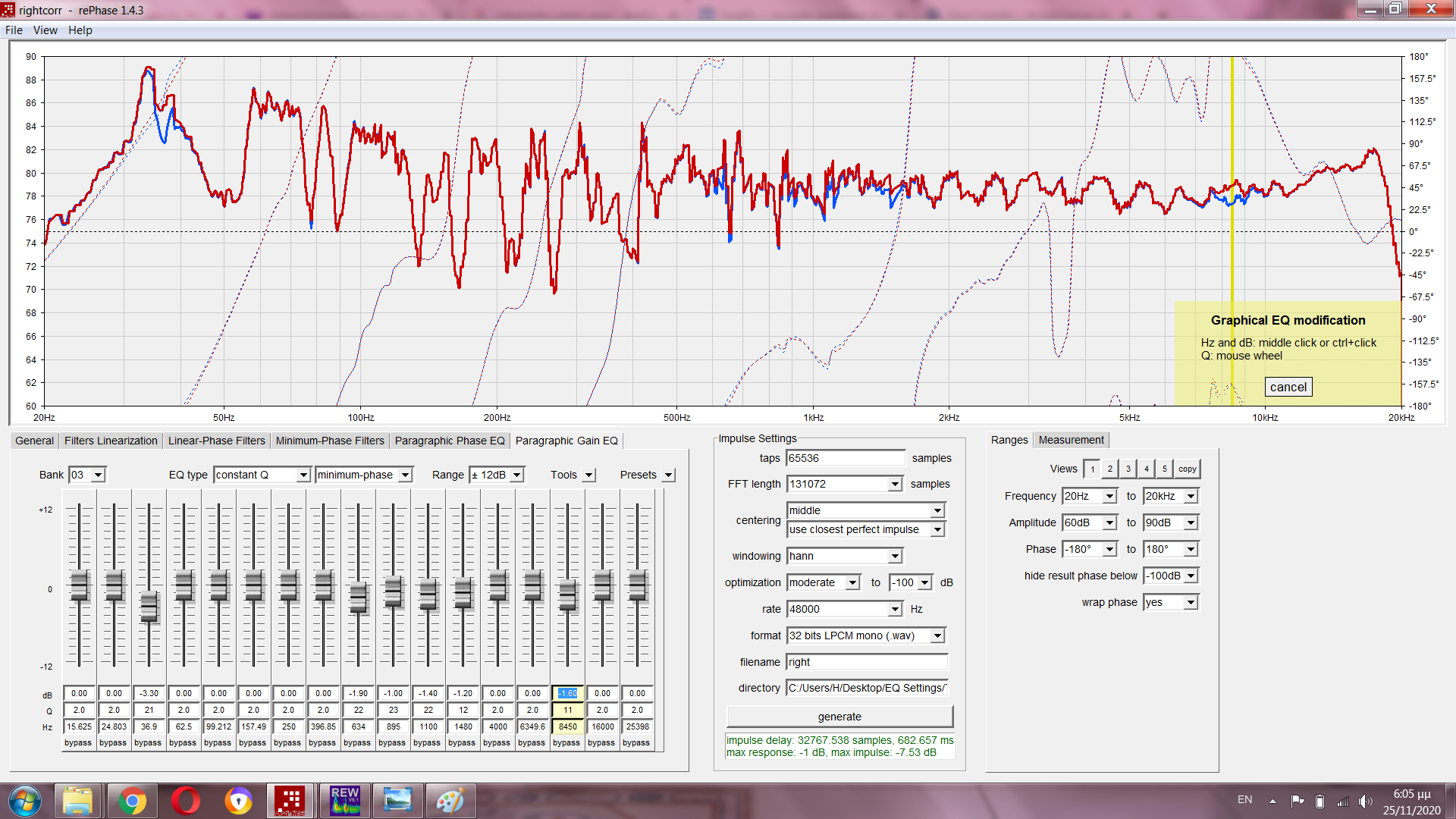
Task: Click the Windows Start orb
Action: tap(25, 801)
